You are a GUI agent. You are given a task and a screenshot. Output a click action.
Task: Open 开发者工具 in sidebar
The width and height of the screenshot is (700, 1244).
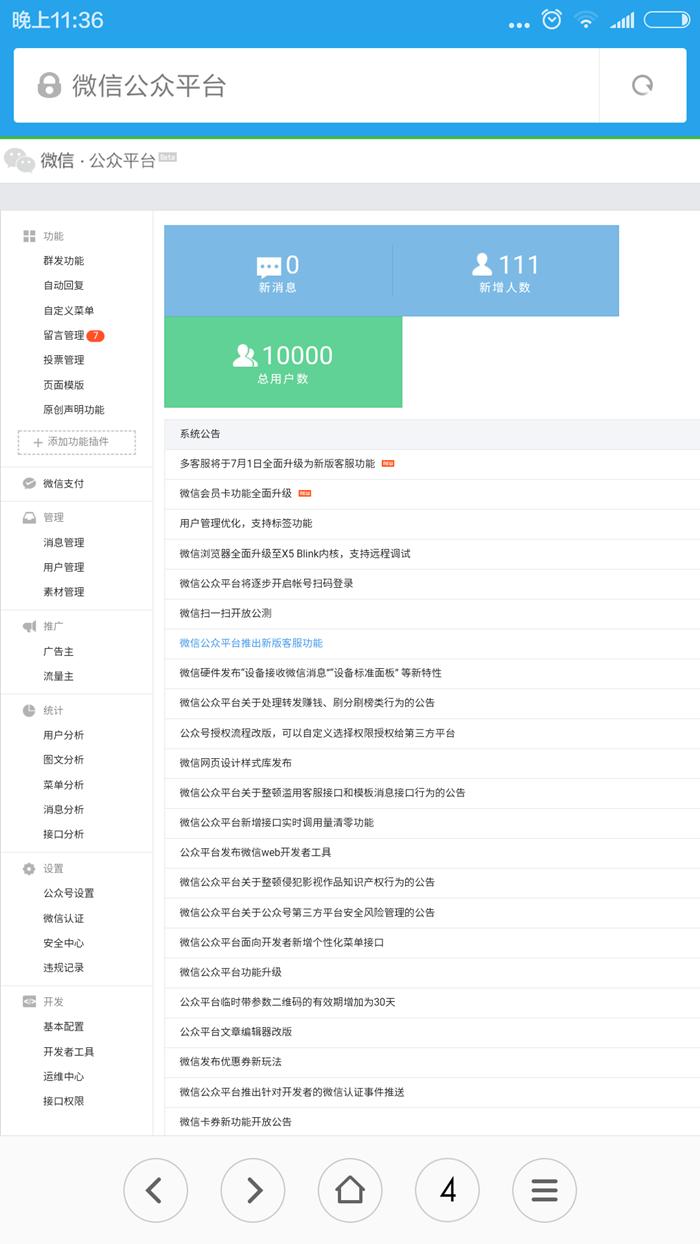tap(68, 1051)
